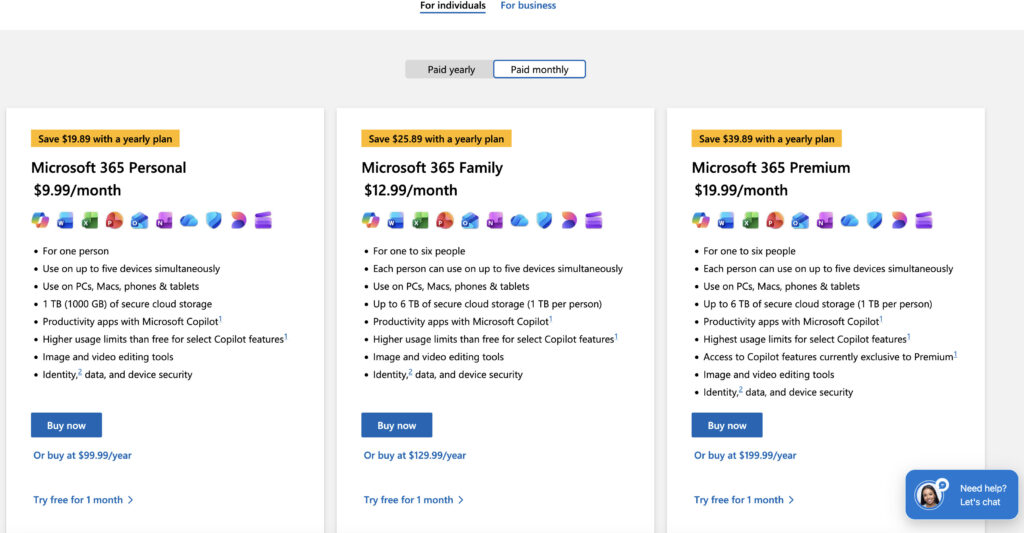Click the OneDrive cloud icon in Family plan
Image resolution: width=1024 pixels, height=533 pixels.
tap(519, 220)
